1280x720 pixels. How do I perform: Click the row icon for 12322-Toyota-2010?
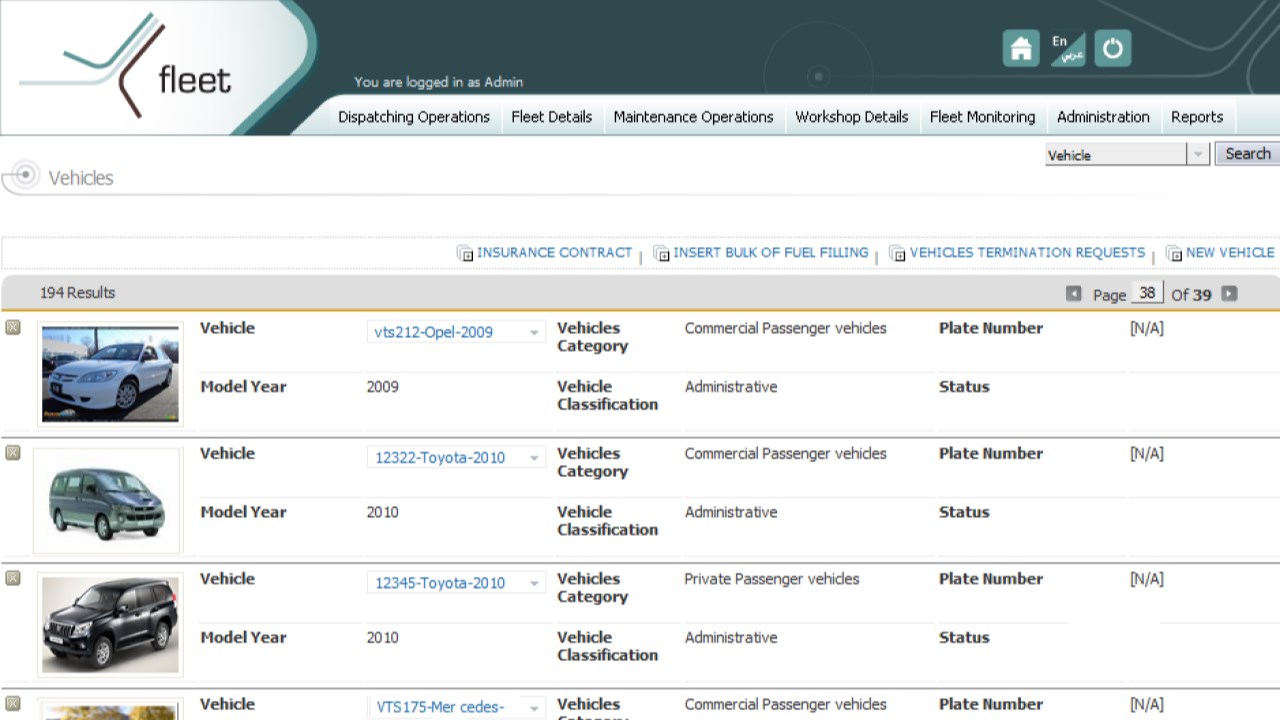pyautogui.click(x=13, y=453)
